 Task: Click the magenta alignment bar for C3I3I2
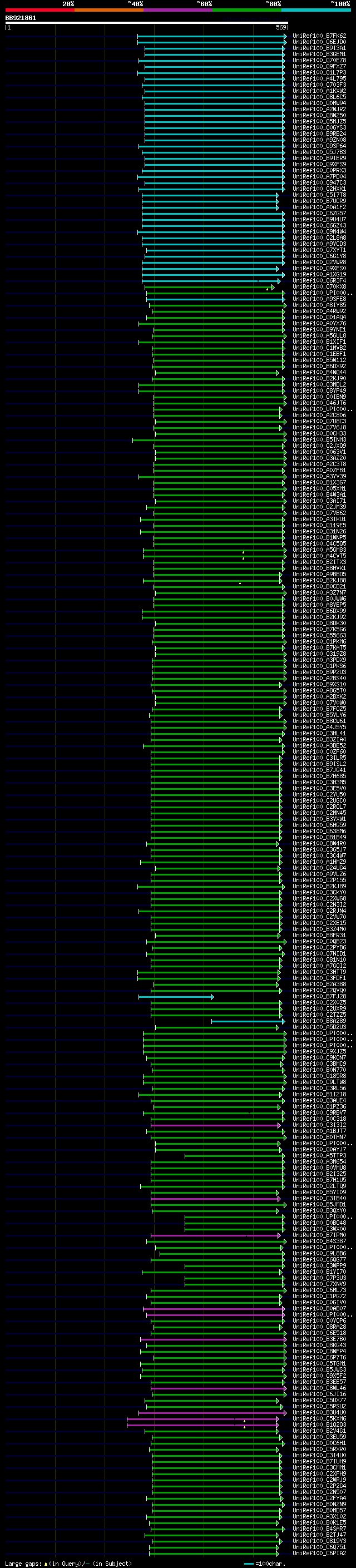click(x=216, y=1125)
